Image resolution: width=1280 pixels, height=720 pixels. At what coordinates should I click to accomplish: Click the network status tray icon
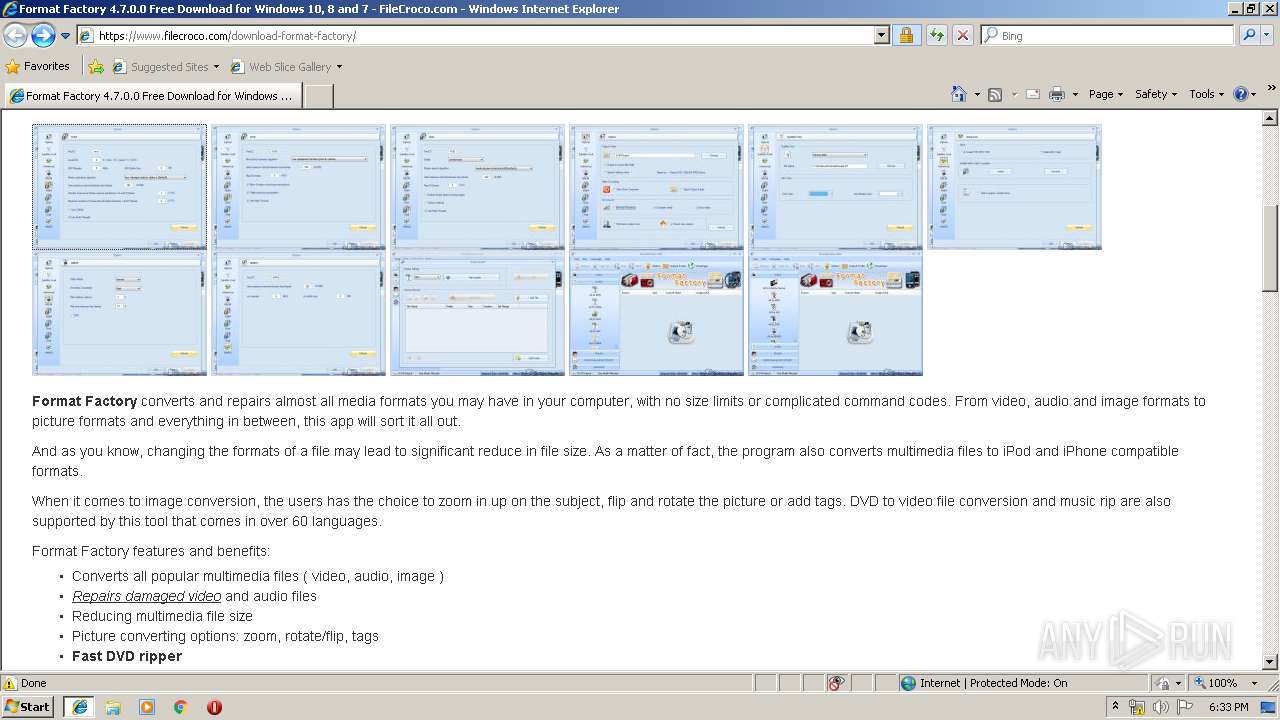[x=1137, y=707]
